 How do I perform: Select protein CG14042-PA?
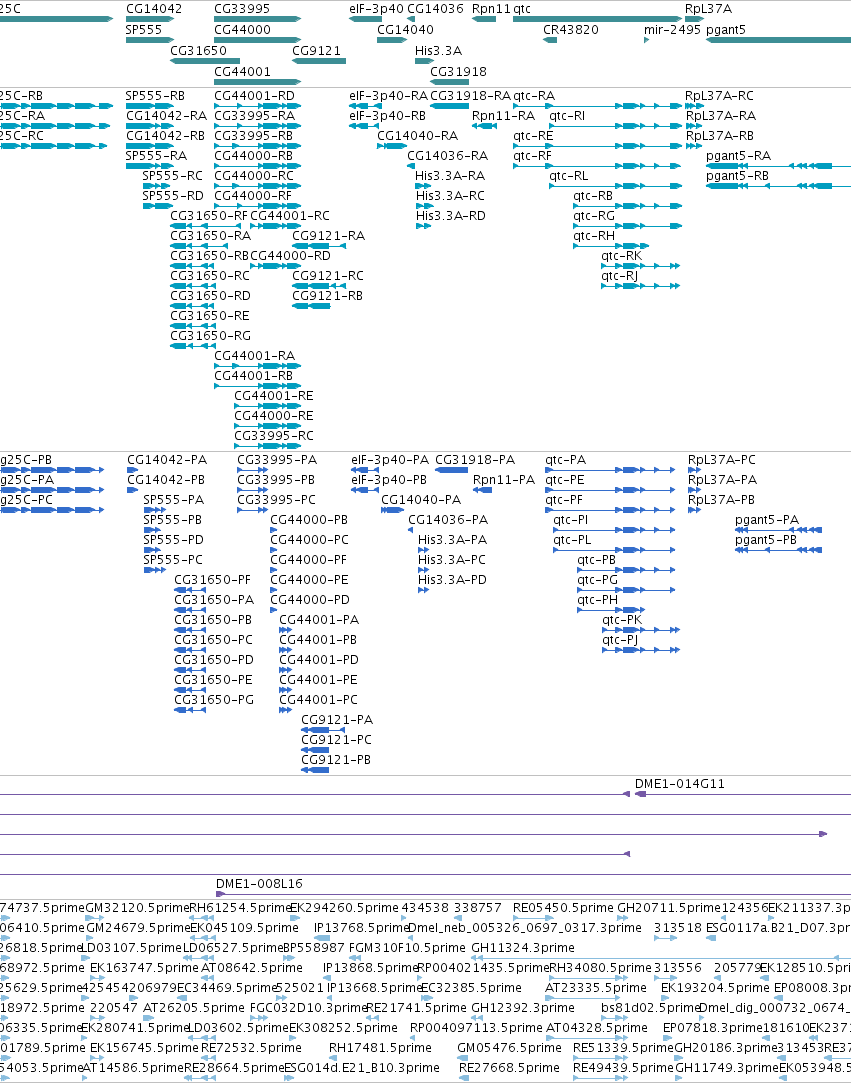tap(166, 460)
